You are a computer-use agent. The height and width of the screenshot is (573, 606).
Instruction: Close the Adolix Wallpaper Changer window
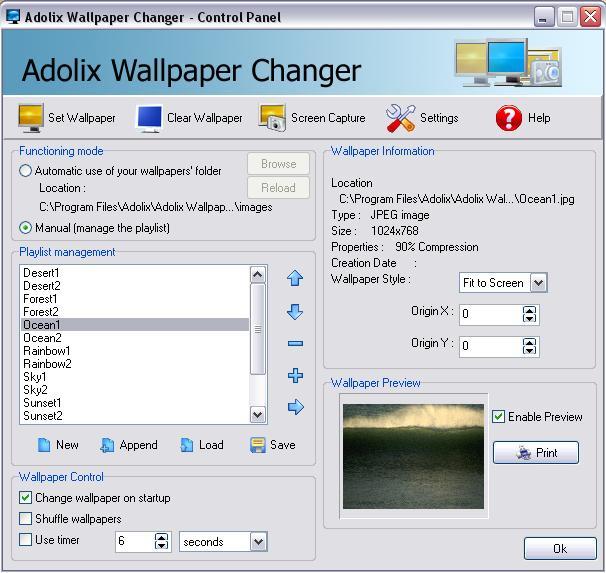coord(590,17)
